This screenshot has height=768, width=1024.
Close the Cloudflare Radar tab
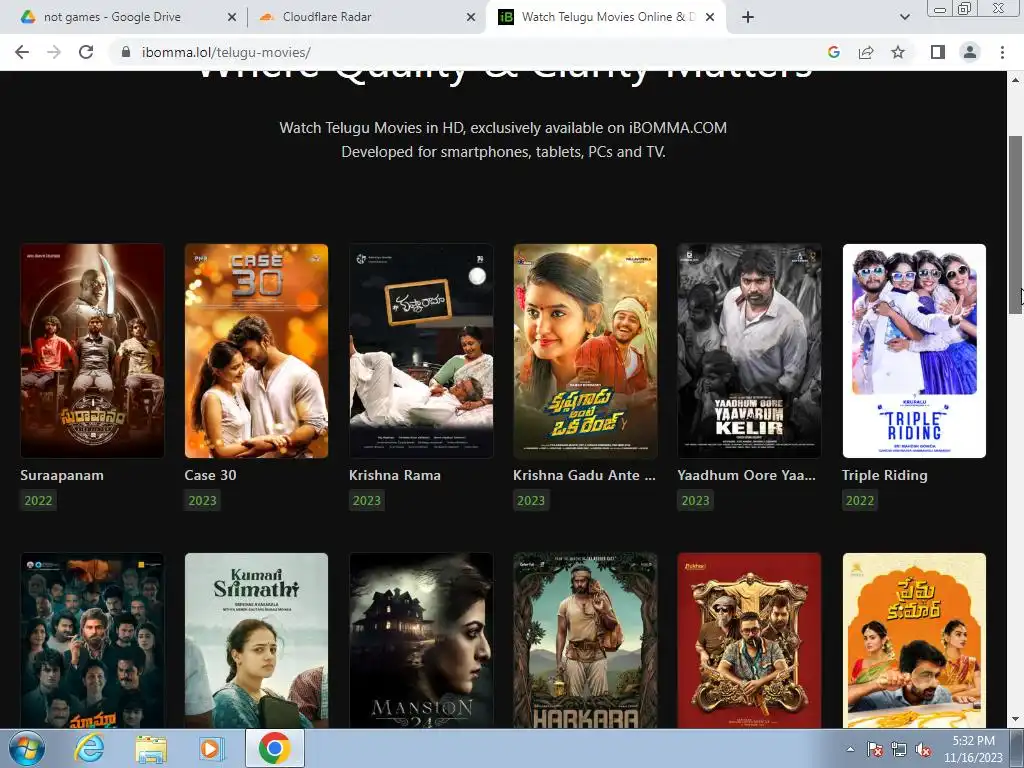[x=471, y=17]
